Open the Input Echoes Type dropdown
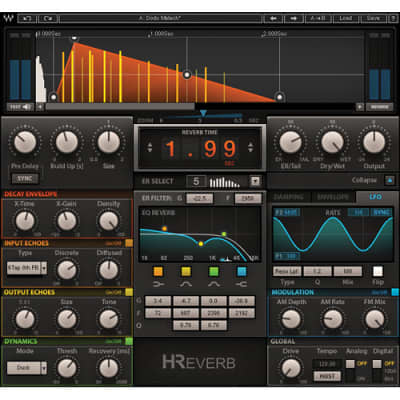 44,268
